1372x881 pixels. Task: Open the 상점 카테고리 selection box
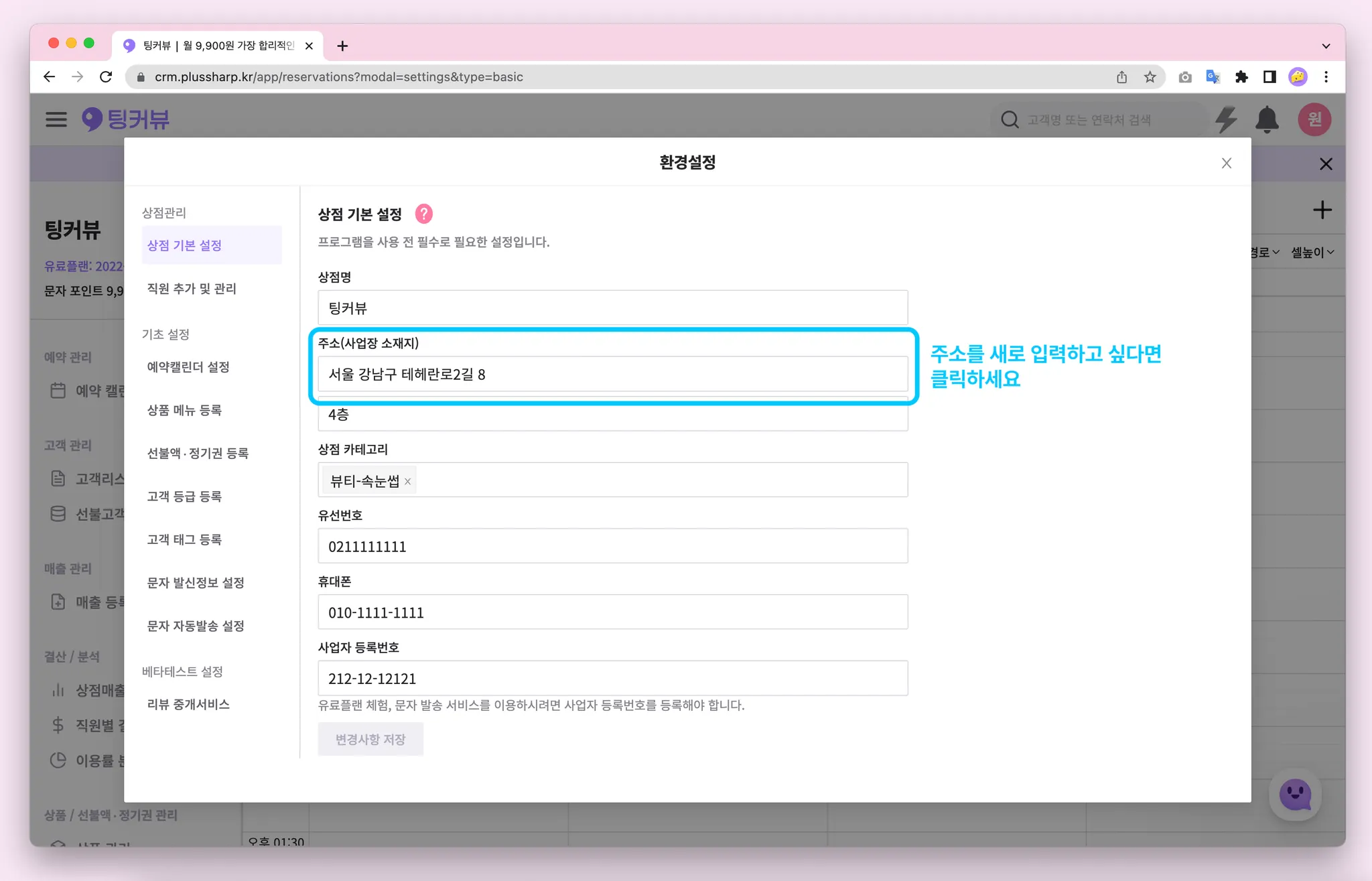(x=657, y=480)
